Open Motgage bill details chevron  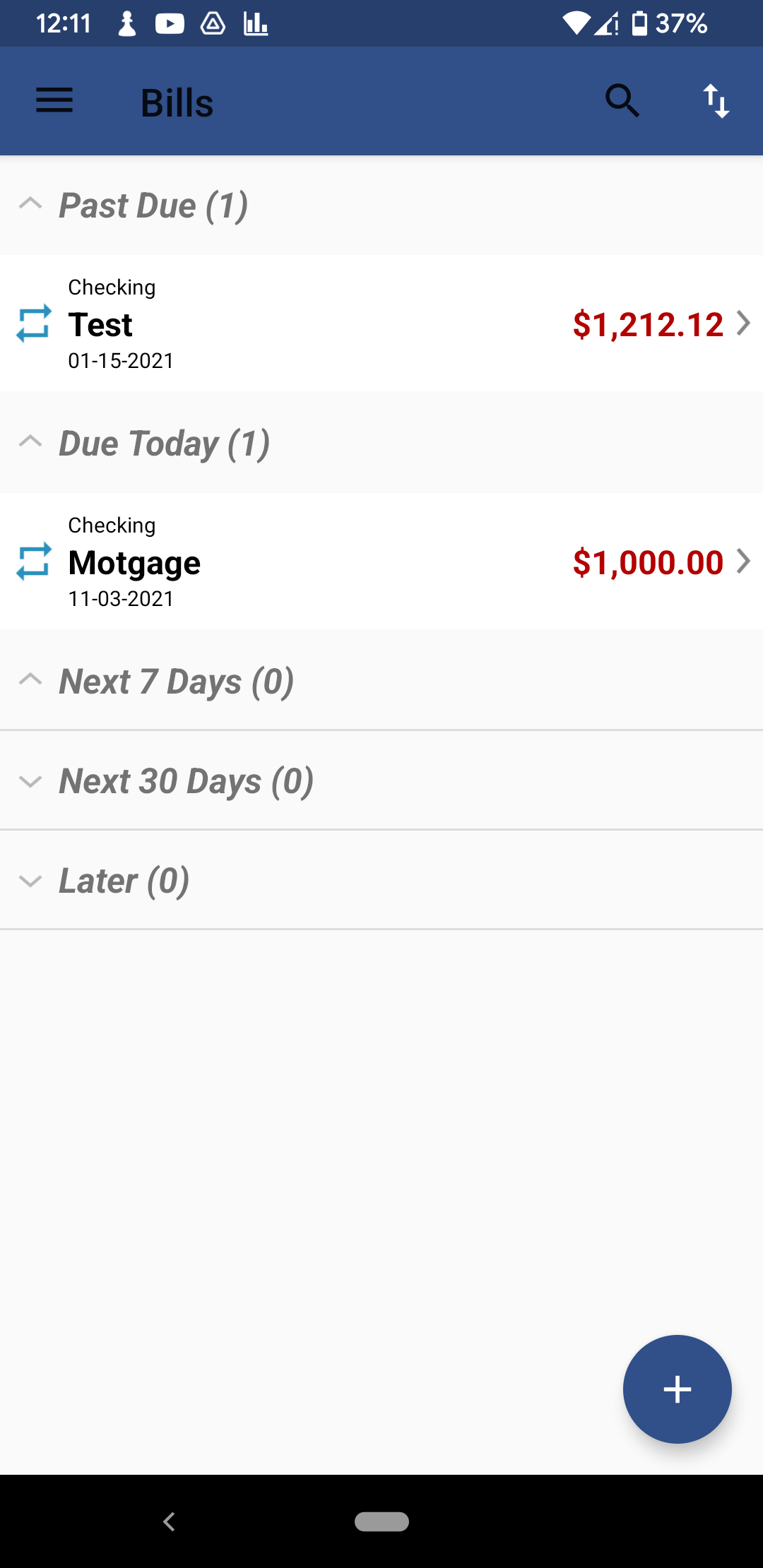click(743, 562)
